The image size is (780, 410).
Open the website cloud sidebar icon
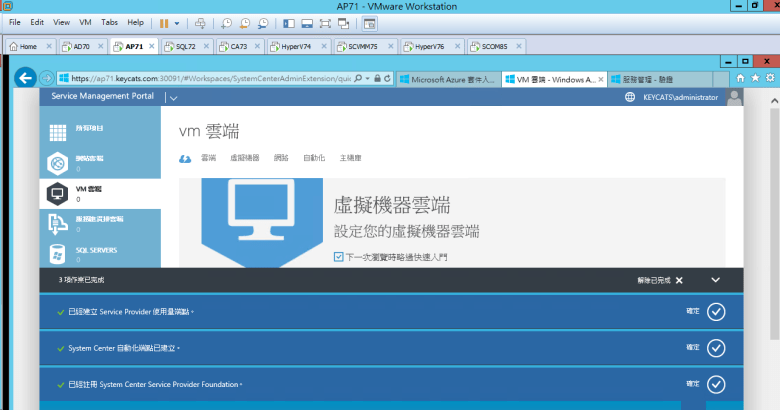[x=58, y=162]
